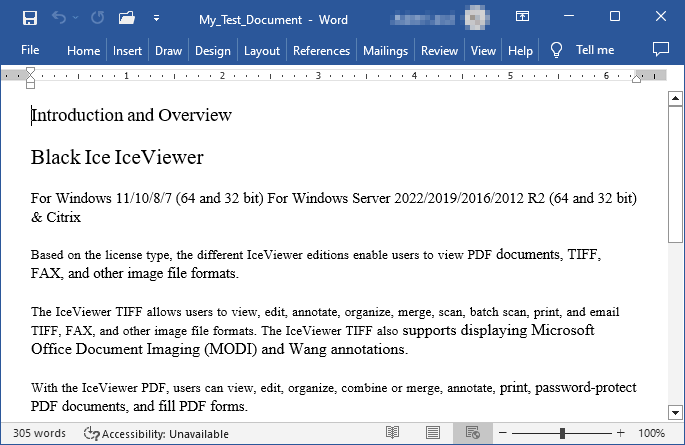Click the left indent ruler marker
Image resolution: width=685 pixels, height=445 pixels.
(30, 83)
